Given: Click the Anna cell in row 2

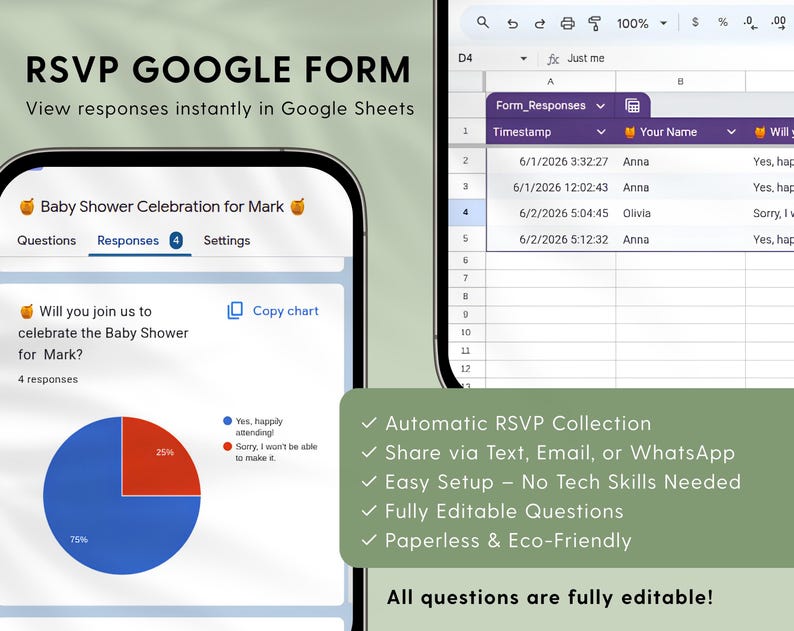Looking at the screenshot, I should [681, 161].
